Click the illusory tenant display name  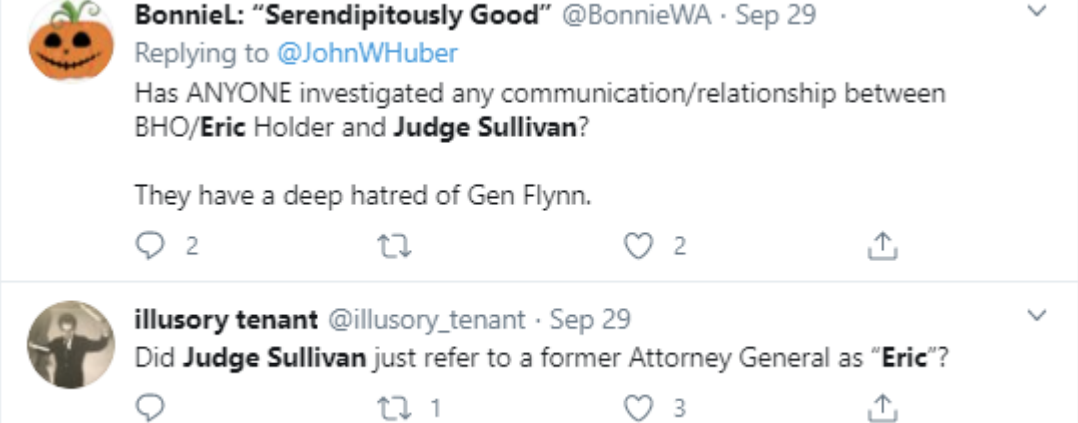(226, 320)
